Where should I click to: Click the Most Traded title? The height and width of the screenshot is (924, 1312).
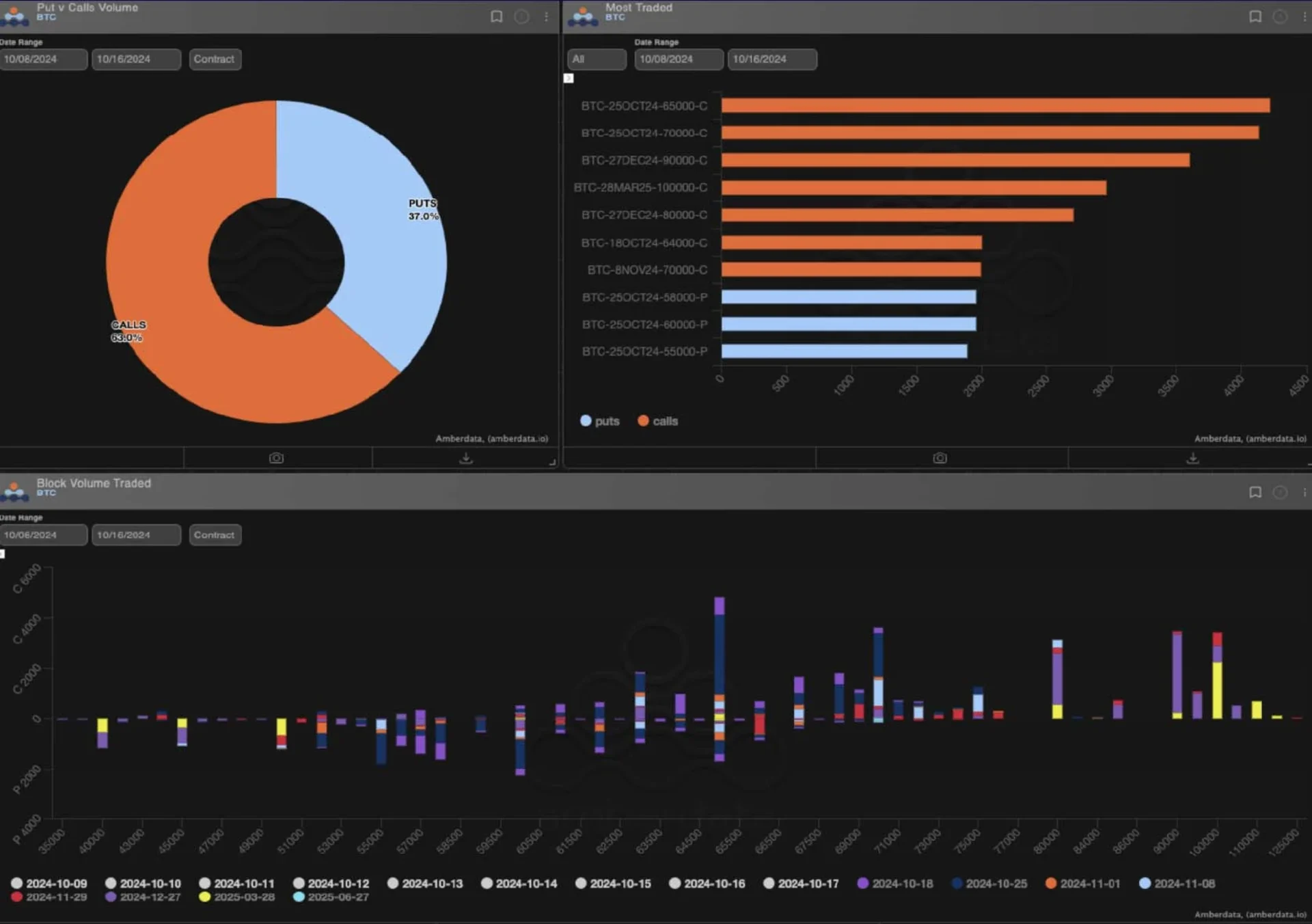pyautogui.click(x=639, y=8)
